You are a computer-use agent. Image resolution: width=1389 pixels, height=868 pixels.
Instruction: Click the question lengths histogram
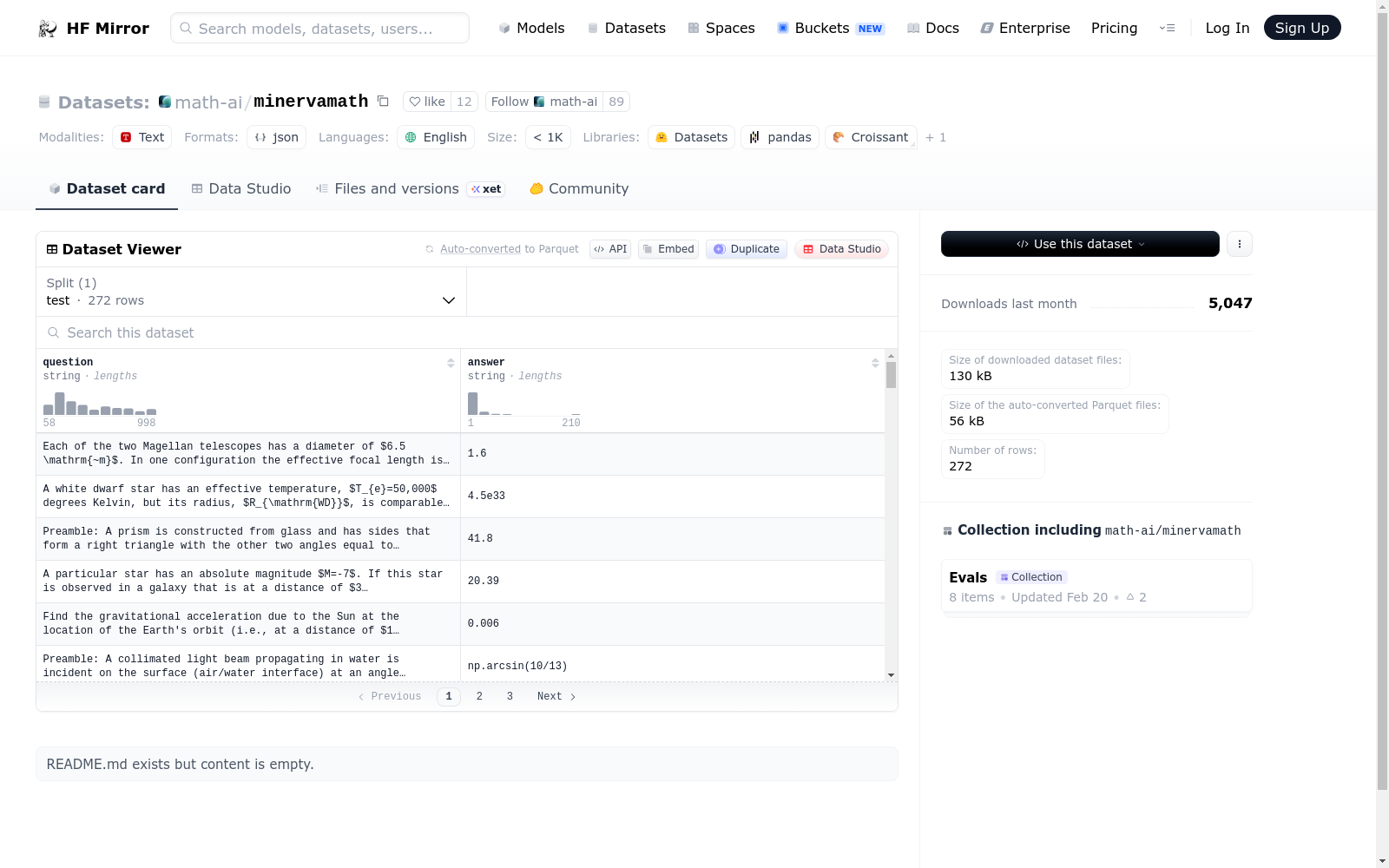coord(100,404)
